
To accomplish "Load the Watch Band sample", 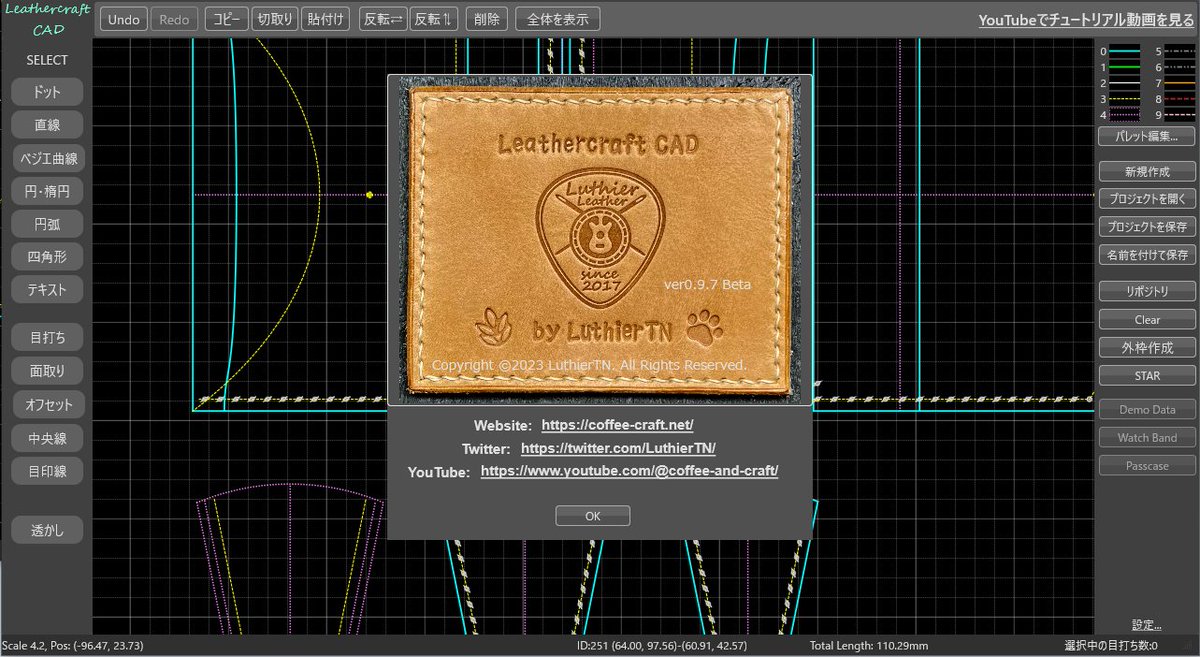I will (1147, 438).
